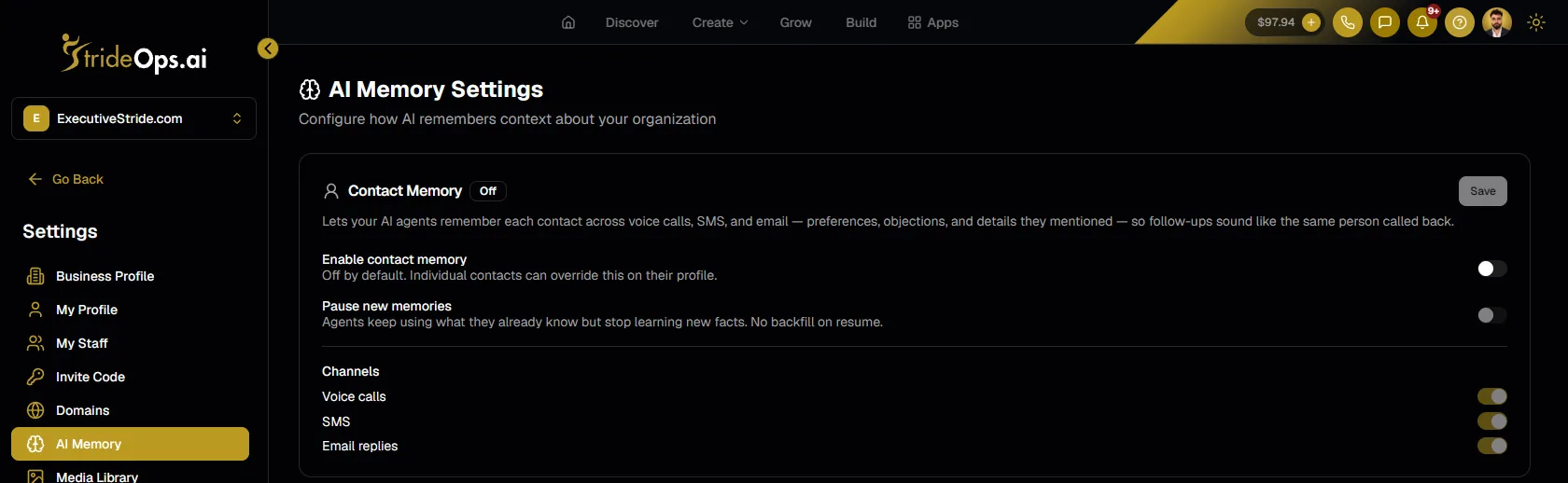Open the Build section
1568x483 pixels.
861,22
